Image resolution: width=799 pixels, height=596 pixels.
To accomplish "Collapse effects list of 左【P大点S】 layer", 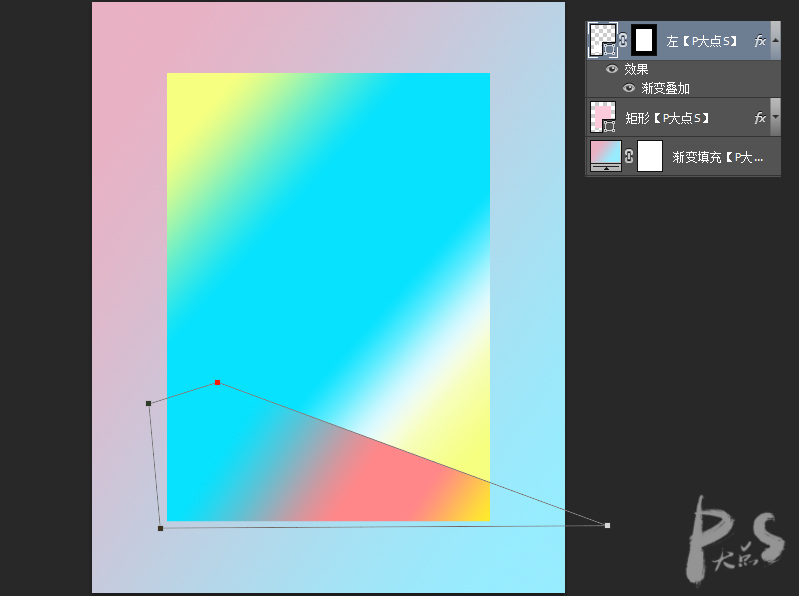I will 776,40.
